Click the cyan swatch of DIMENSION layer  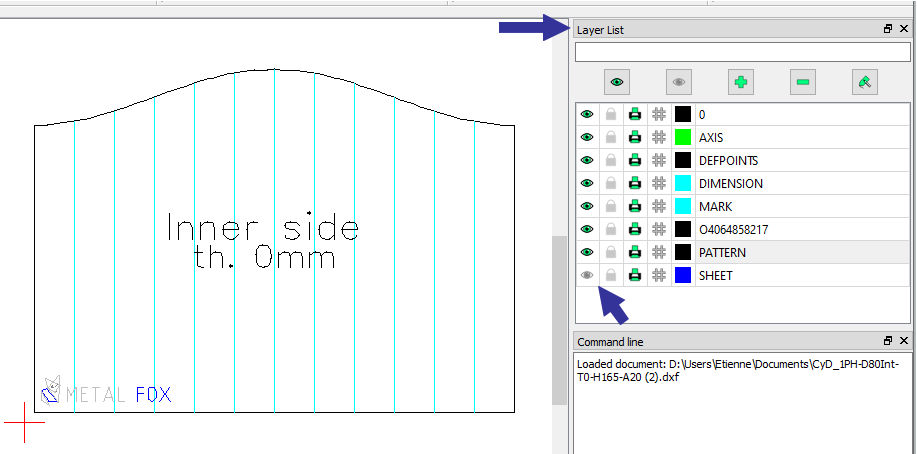pos(683,183)
